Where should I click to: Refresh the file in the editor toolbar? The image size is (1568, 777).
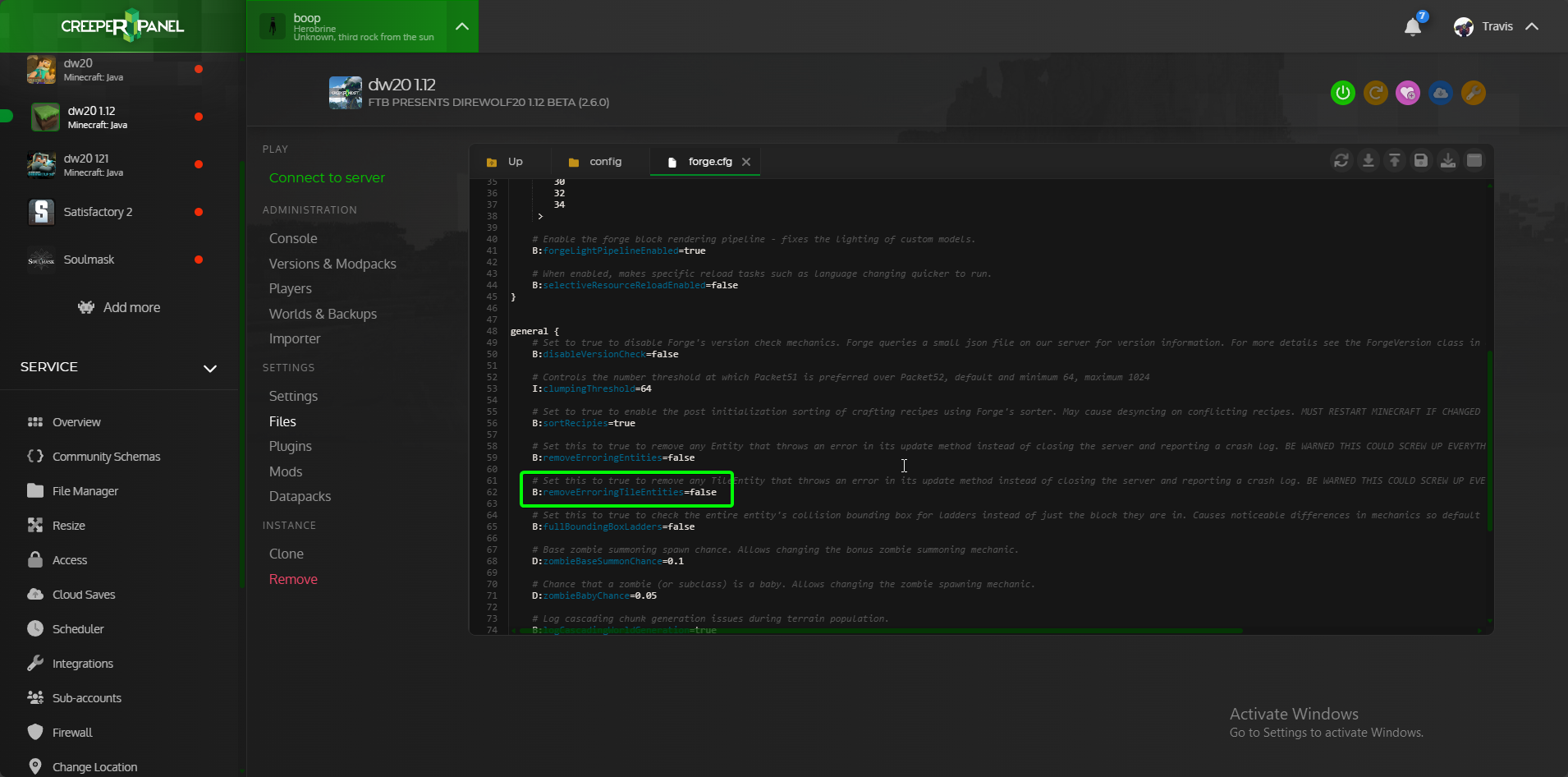[x=1341, y=161]
